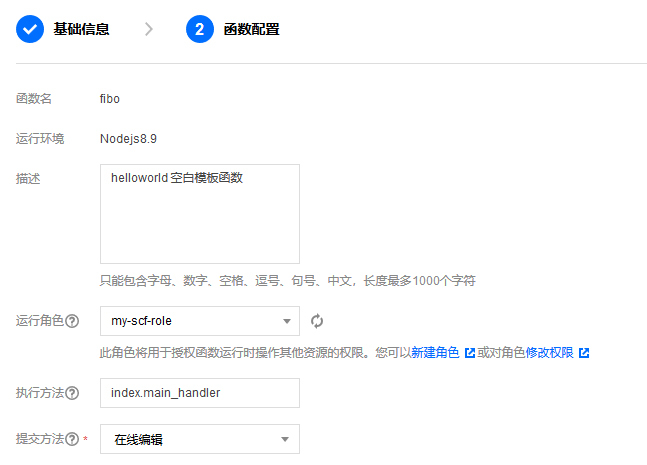Click the index.main_handler input field
647x465 pixels.
200,393
